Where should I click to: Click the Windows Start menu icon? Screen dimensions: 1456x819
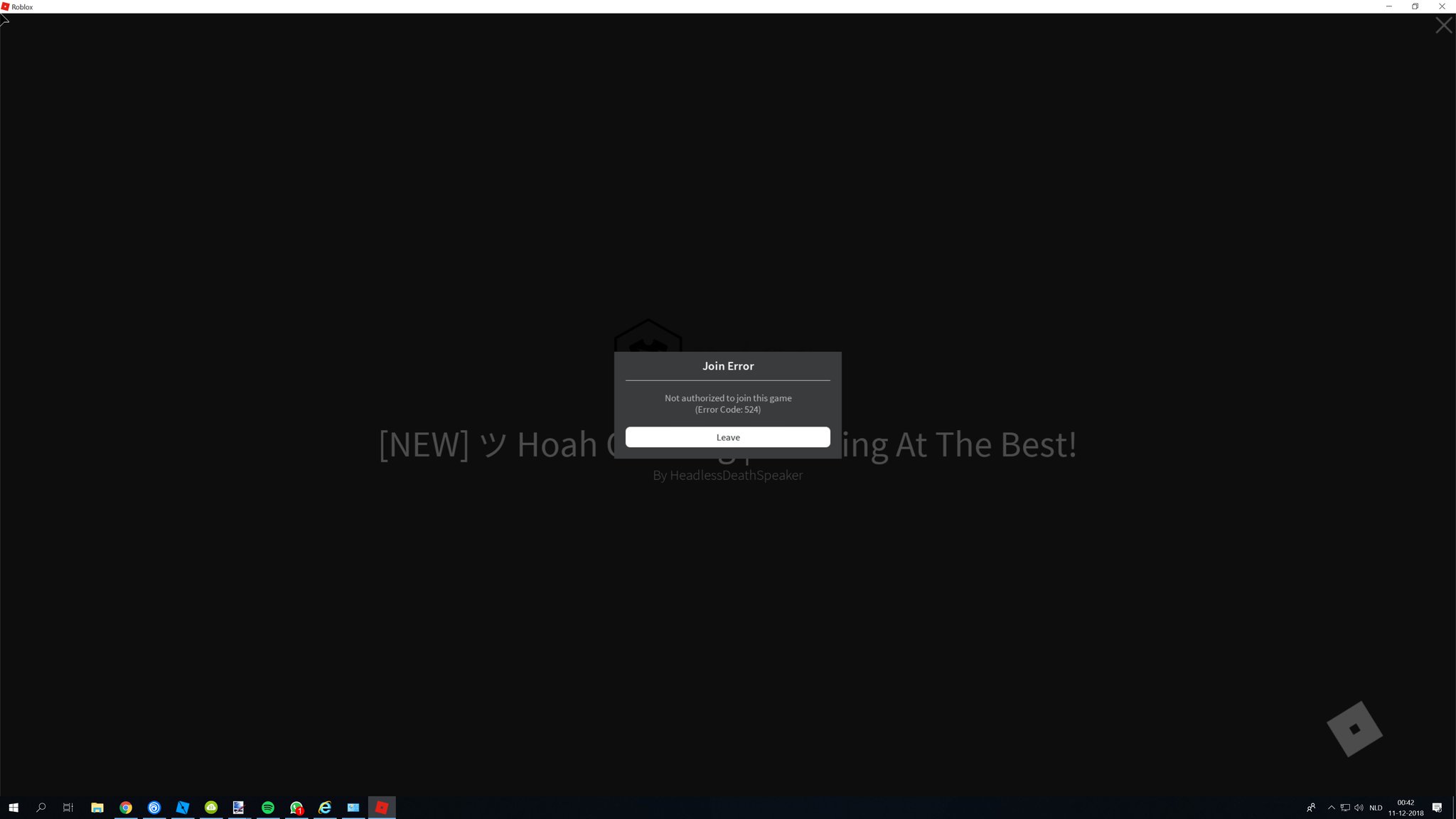[13, 808]
